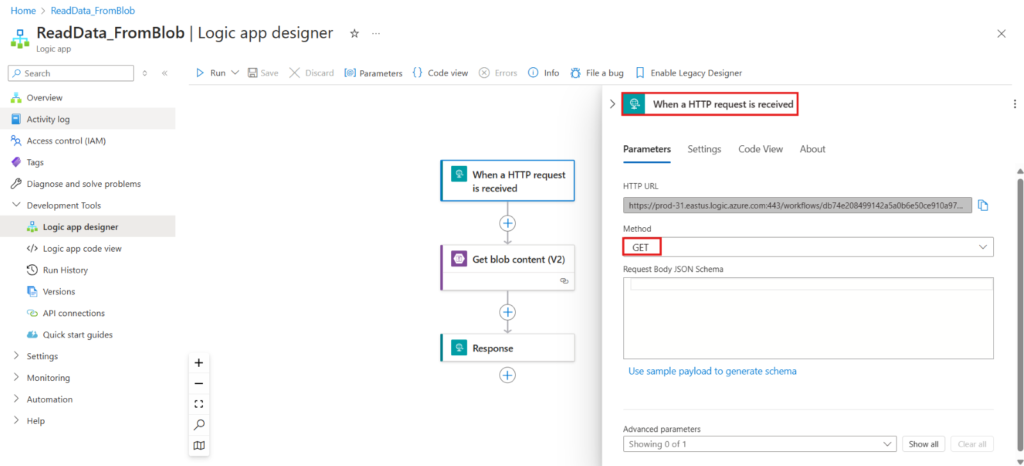The image size is (1024, 466).
Task: Switch to the About tab
Action: click(x=812, y=149)
